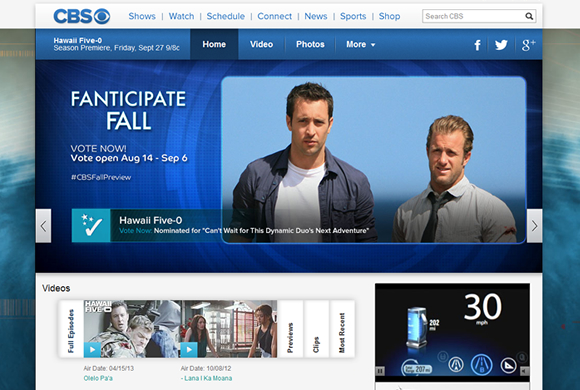Expand the More dropdown menu
The image size is (580, 390).
coord(361,44)
